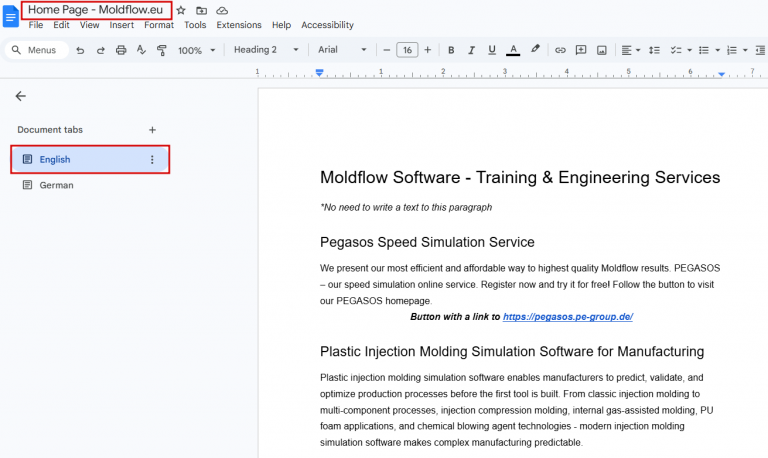The image size is (768, 458).
Task: Open the pegasos.pe-group.de hyperlink
Action: tap(567, 317)
